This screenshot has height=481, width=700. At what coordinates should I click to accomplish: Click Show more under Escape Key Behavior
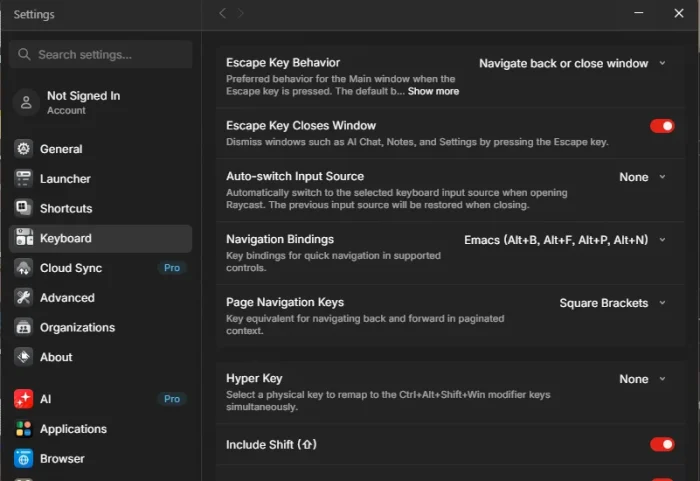pyautogui.click(x=433, y=91)
